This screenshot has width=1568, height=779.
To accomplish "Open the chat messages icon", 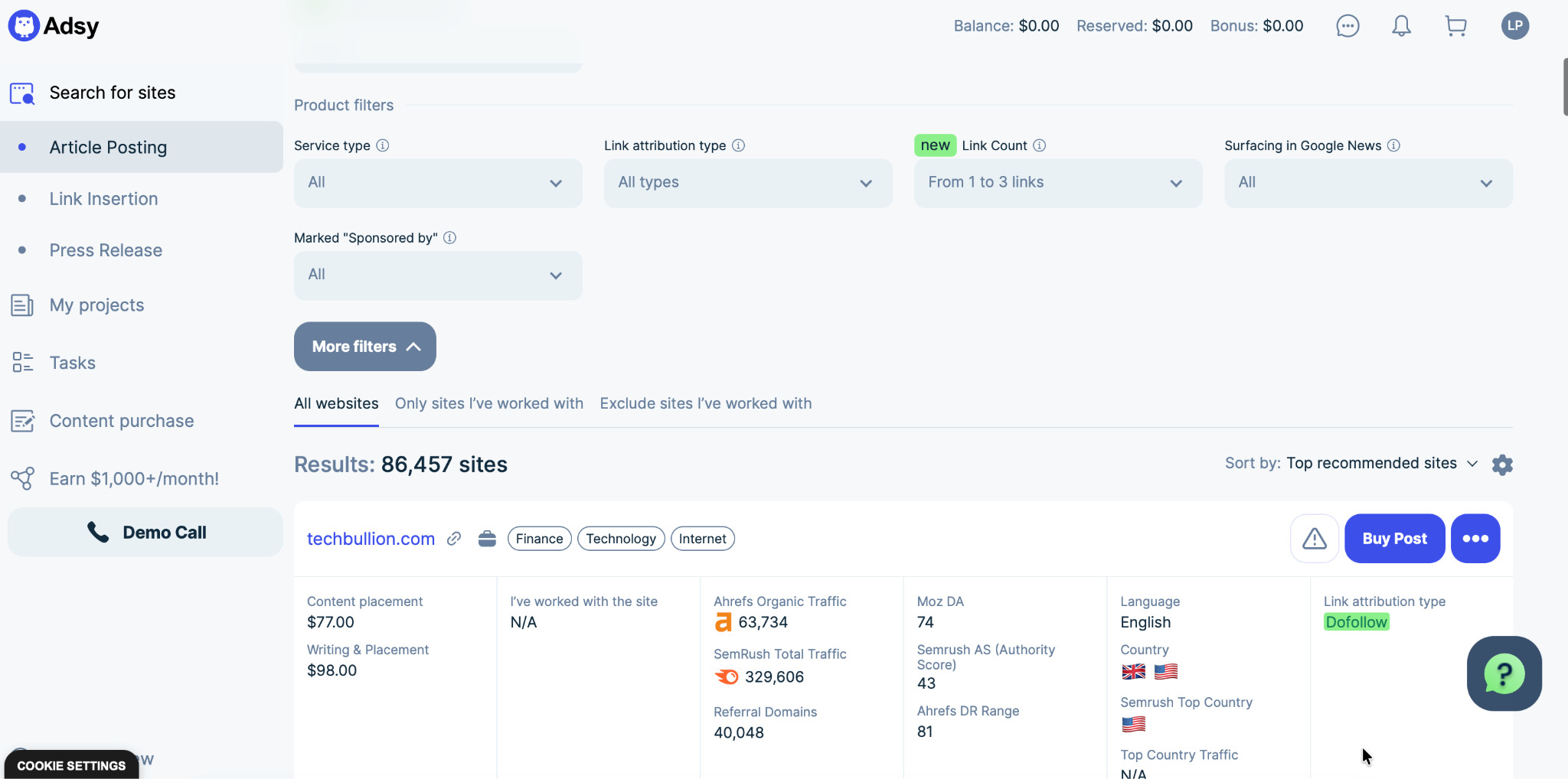I will click(1347, 26).
